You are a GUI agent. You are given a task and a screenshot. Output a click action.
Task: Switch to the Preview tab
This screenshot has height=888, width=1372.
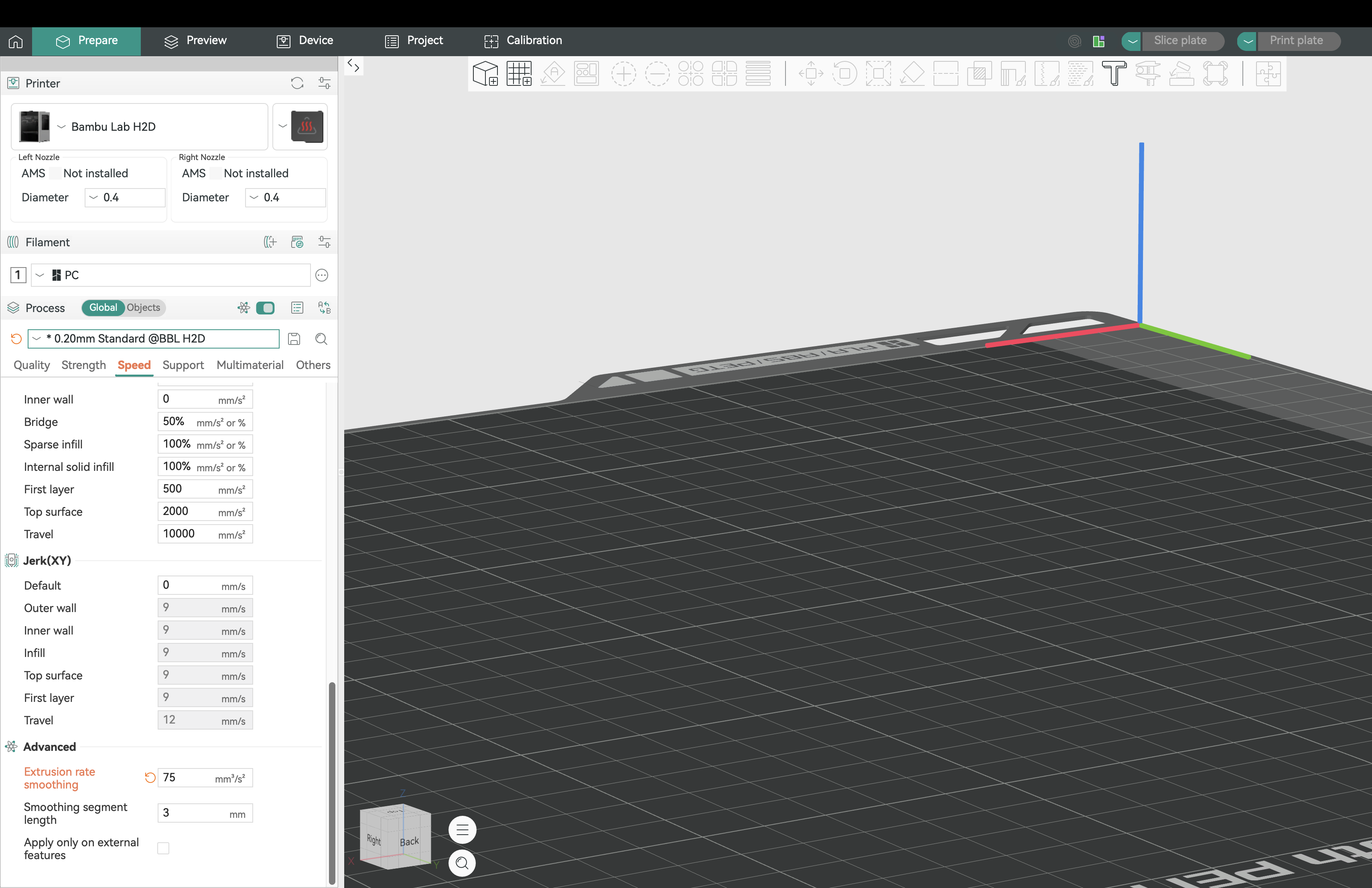click(195, 41)
